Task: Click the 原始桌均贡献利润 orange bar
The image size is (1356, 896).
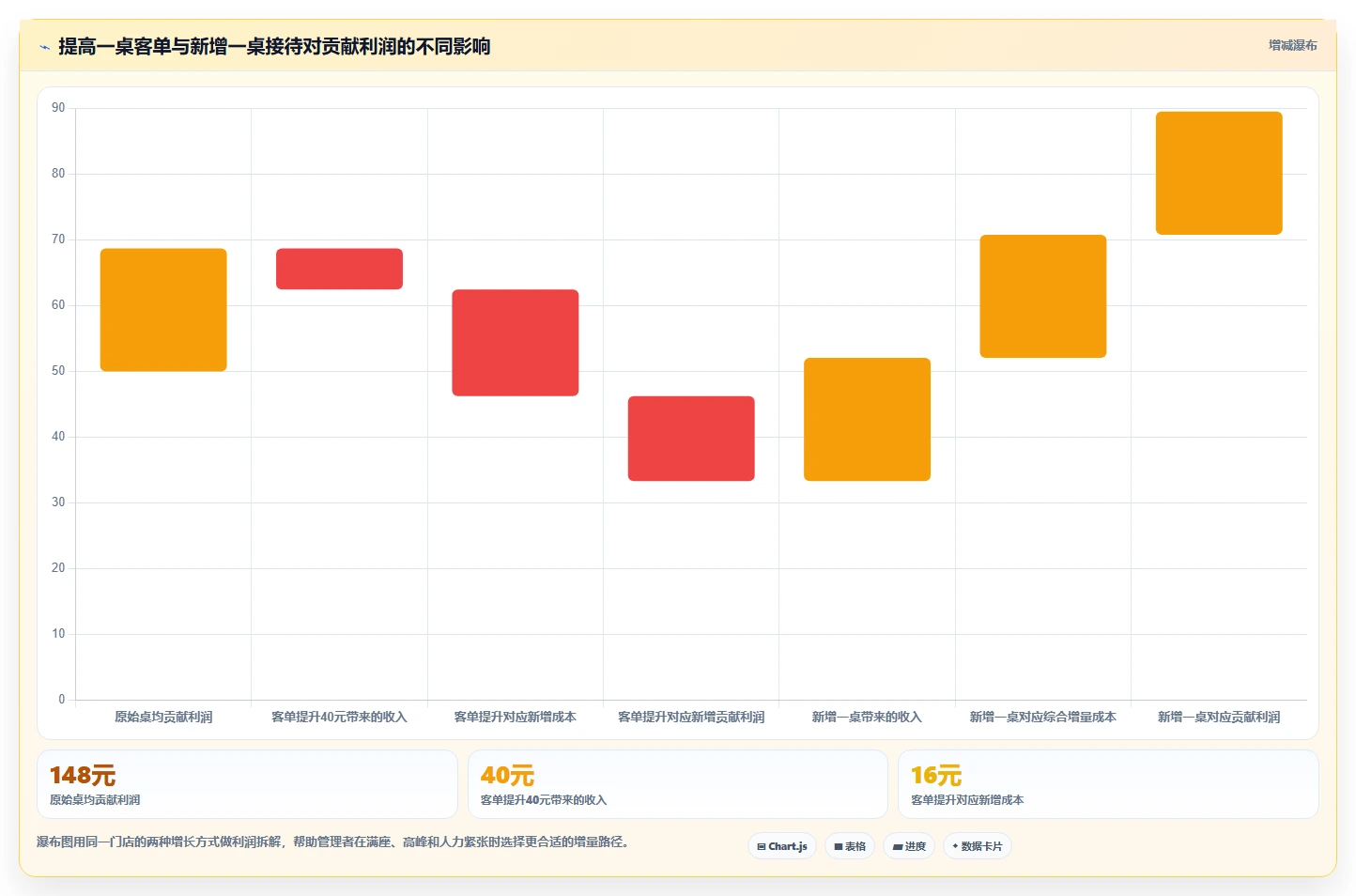Action: coord(163,310)
